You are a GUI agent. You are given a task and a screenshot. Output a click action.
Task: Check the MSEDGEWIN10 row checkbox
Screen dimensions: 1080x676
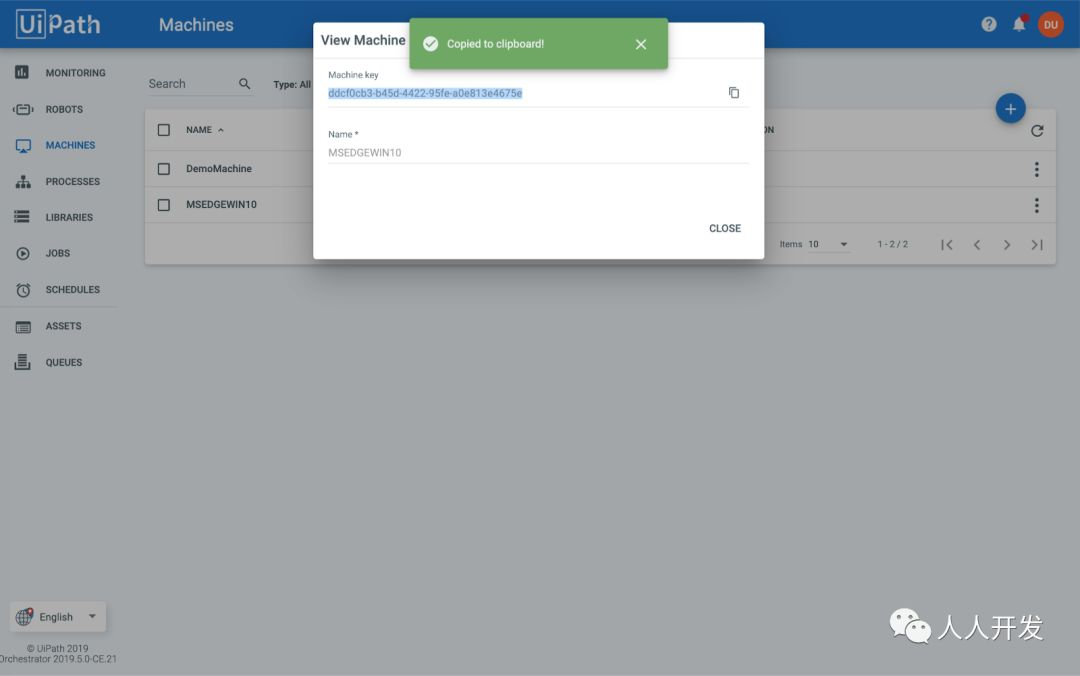click(163, 205)
